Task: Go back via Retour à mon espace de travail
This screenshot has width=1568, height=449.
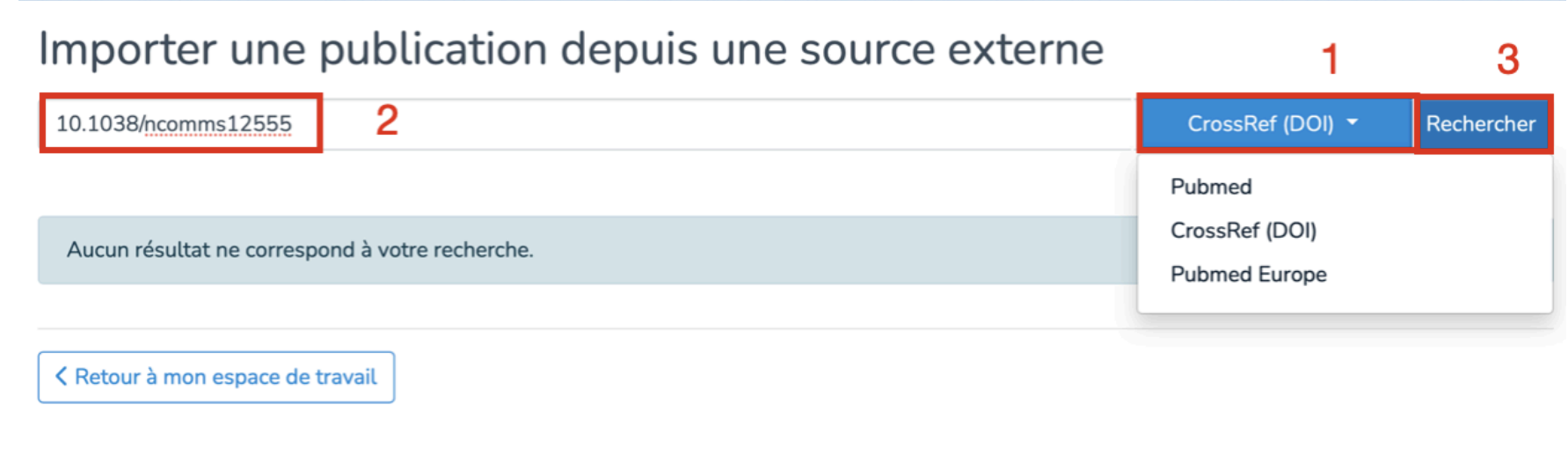Action: click(x=215, y=377)
